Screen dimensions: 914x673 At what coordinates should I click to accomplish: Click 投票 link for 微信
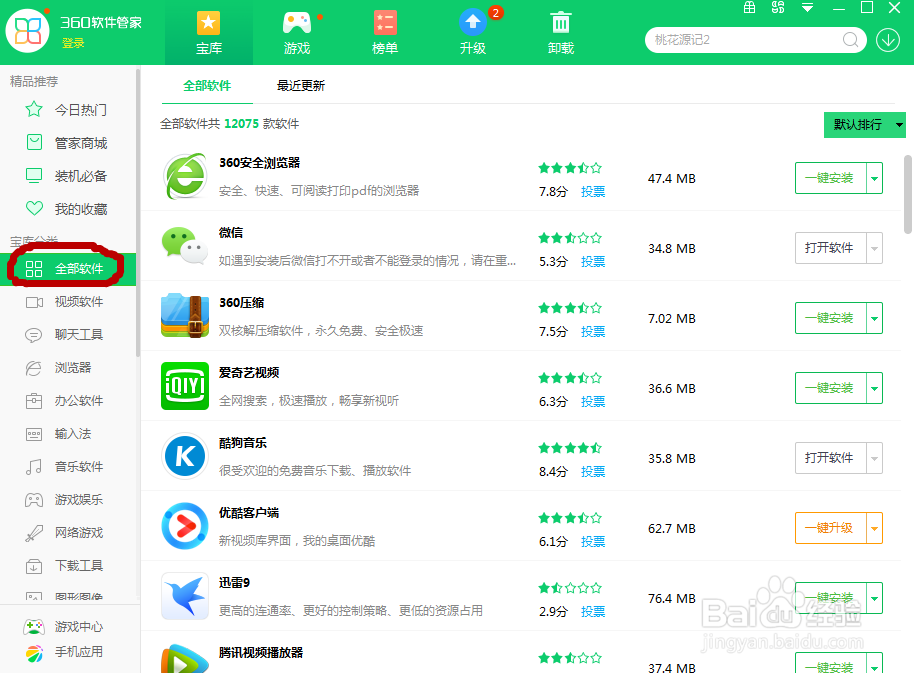pyautogui.click(x=593, y=262)
